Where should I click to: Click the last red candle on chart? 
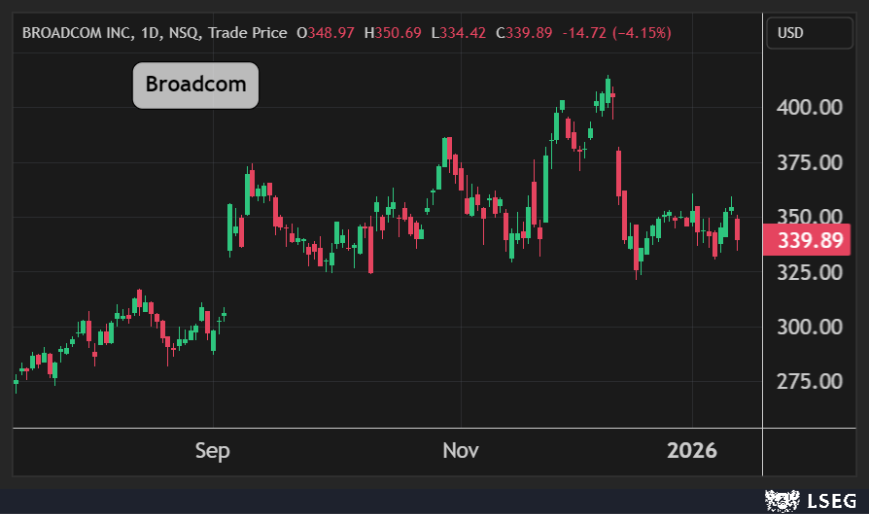point(737,229)
